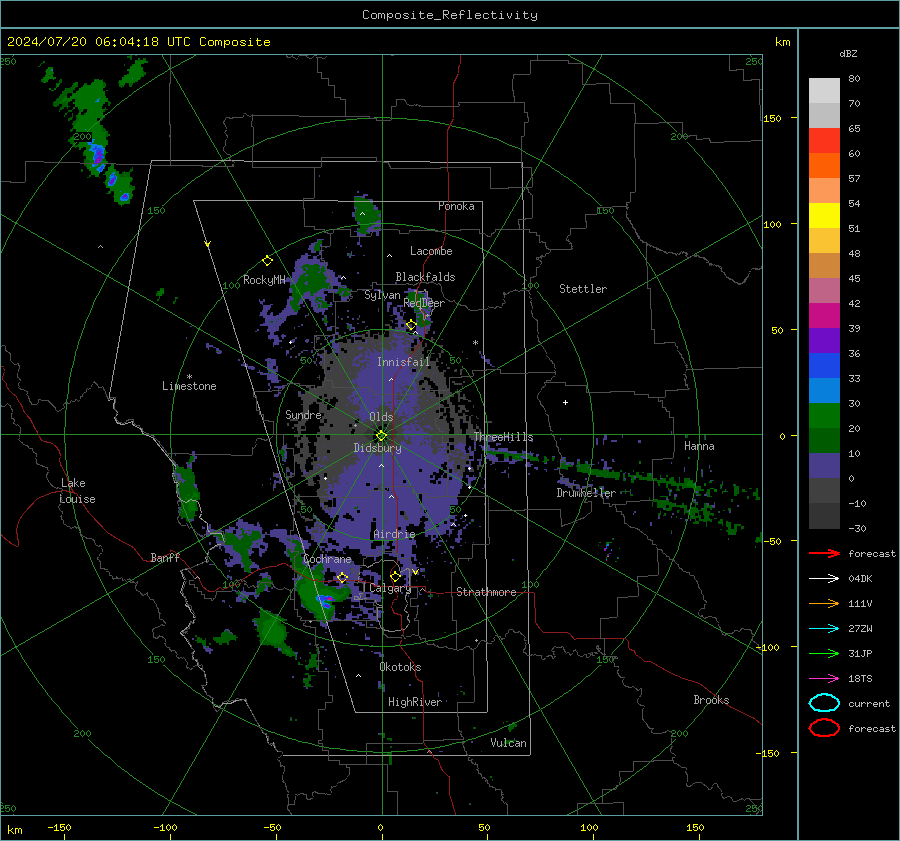Click the green 31JP arrow legend icon

pyautogui.click(x=824, y=653)
